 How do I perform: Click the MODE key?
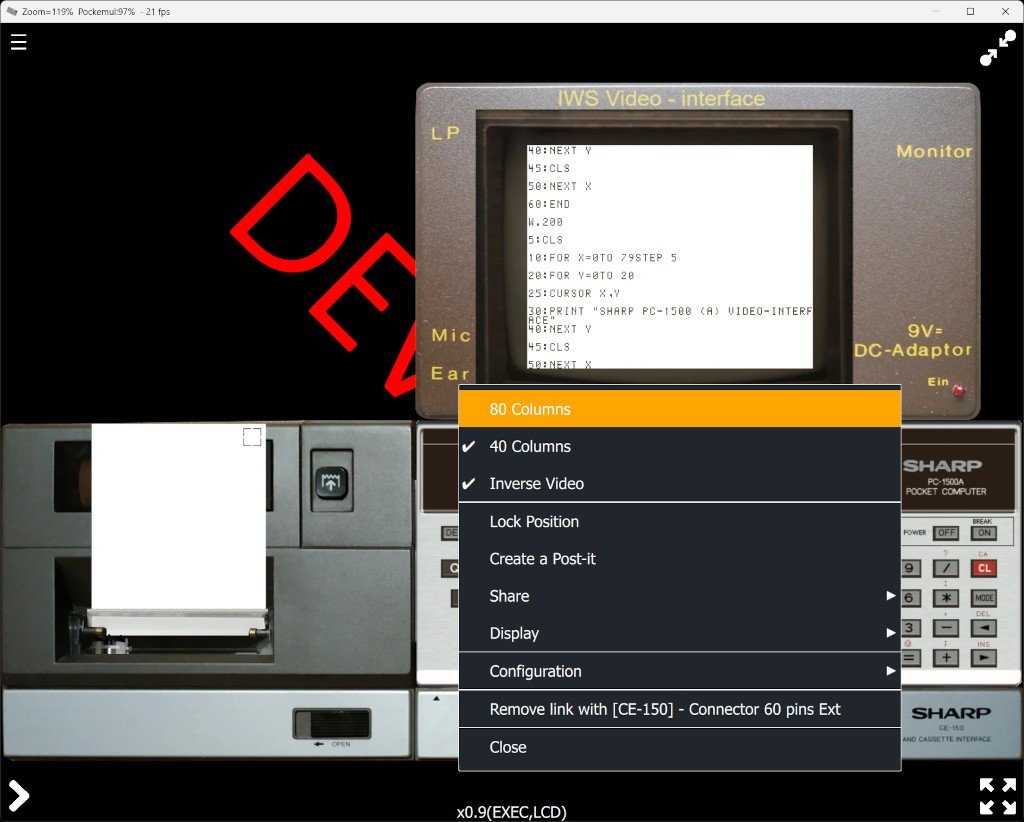click(x=984, y=598)
